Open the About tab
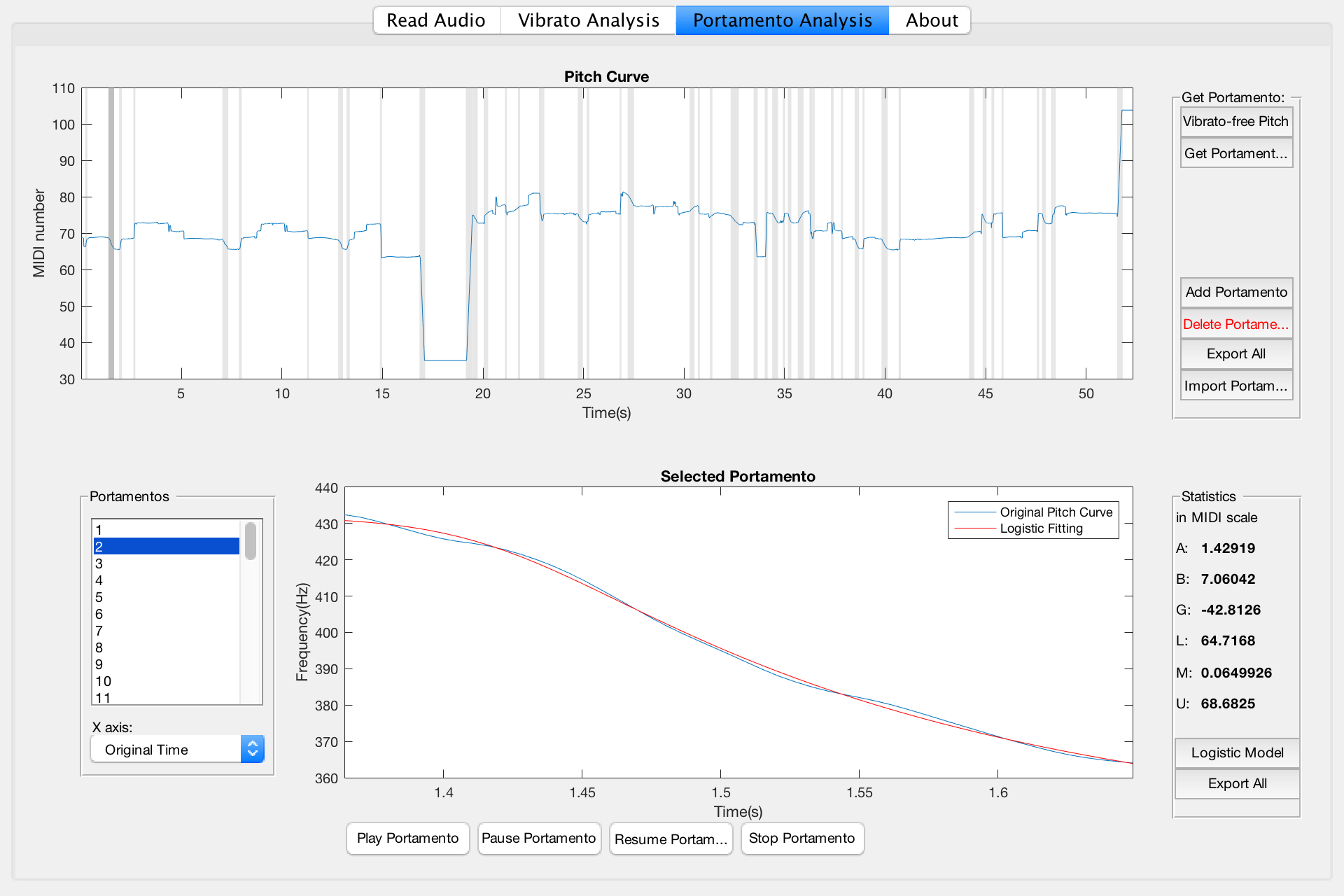This screenshot has width=1344, height=896. point(931,20)
